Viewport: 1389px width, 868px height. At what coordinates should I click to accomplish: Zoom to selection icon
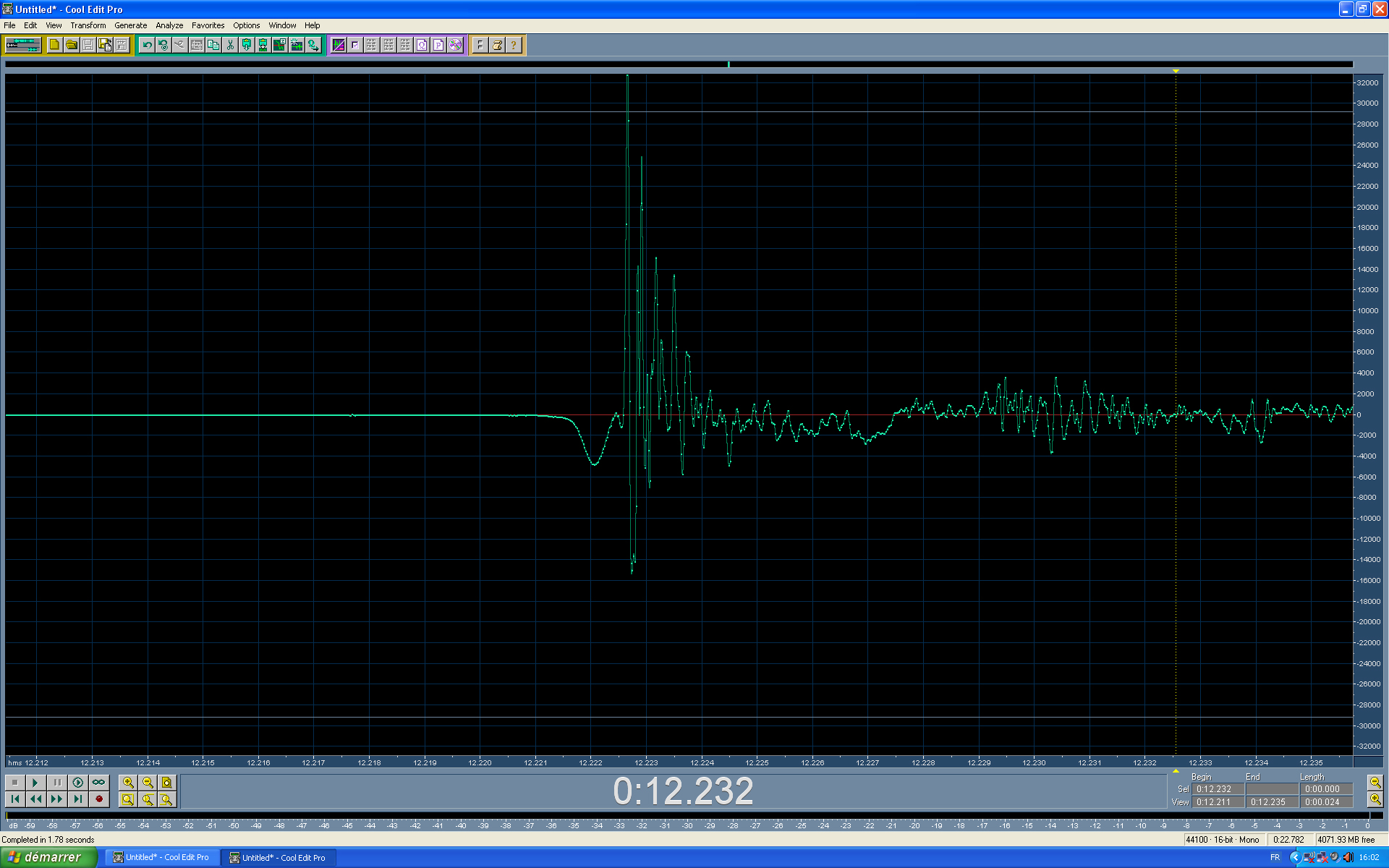click(x=128, y=799)
